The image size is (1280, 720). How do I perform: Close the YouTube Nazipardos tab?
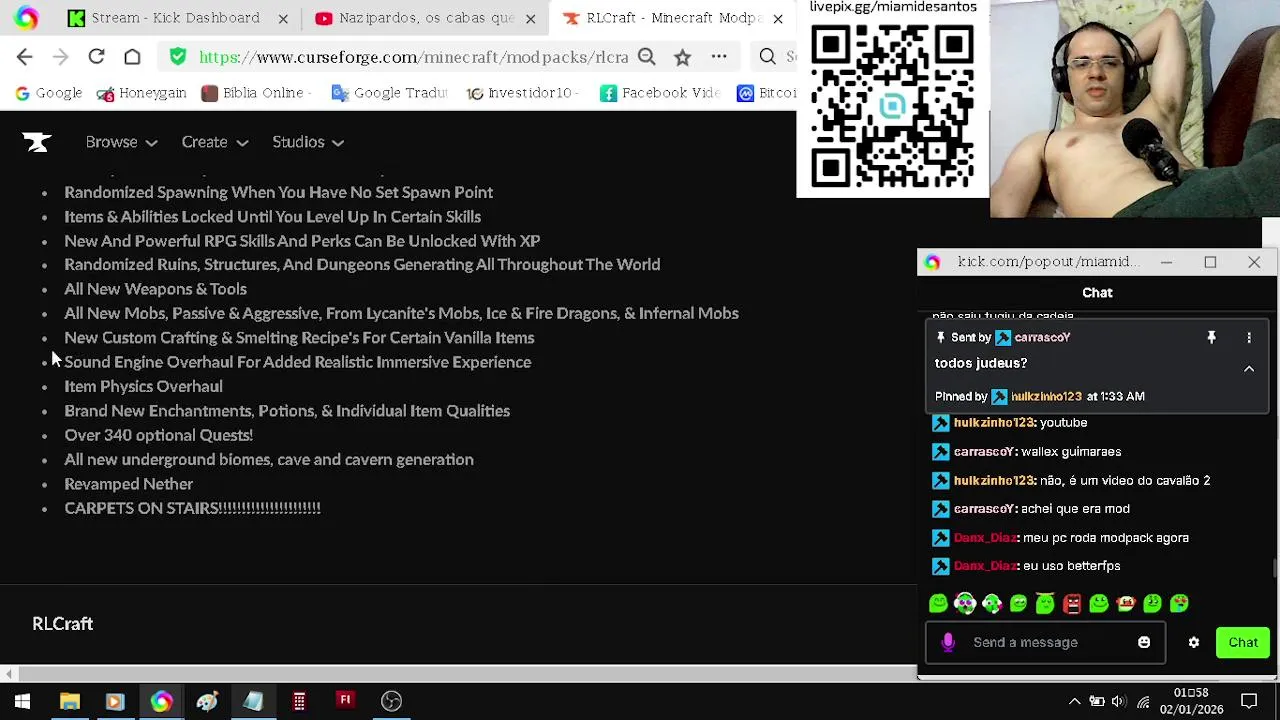point(530,18)
